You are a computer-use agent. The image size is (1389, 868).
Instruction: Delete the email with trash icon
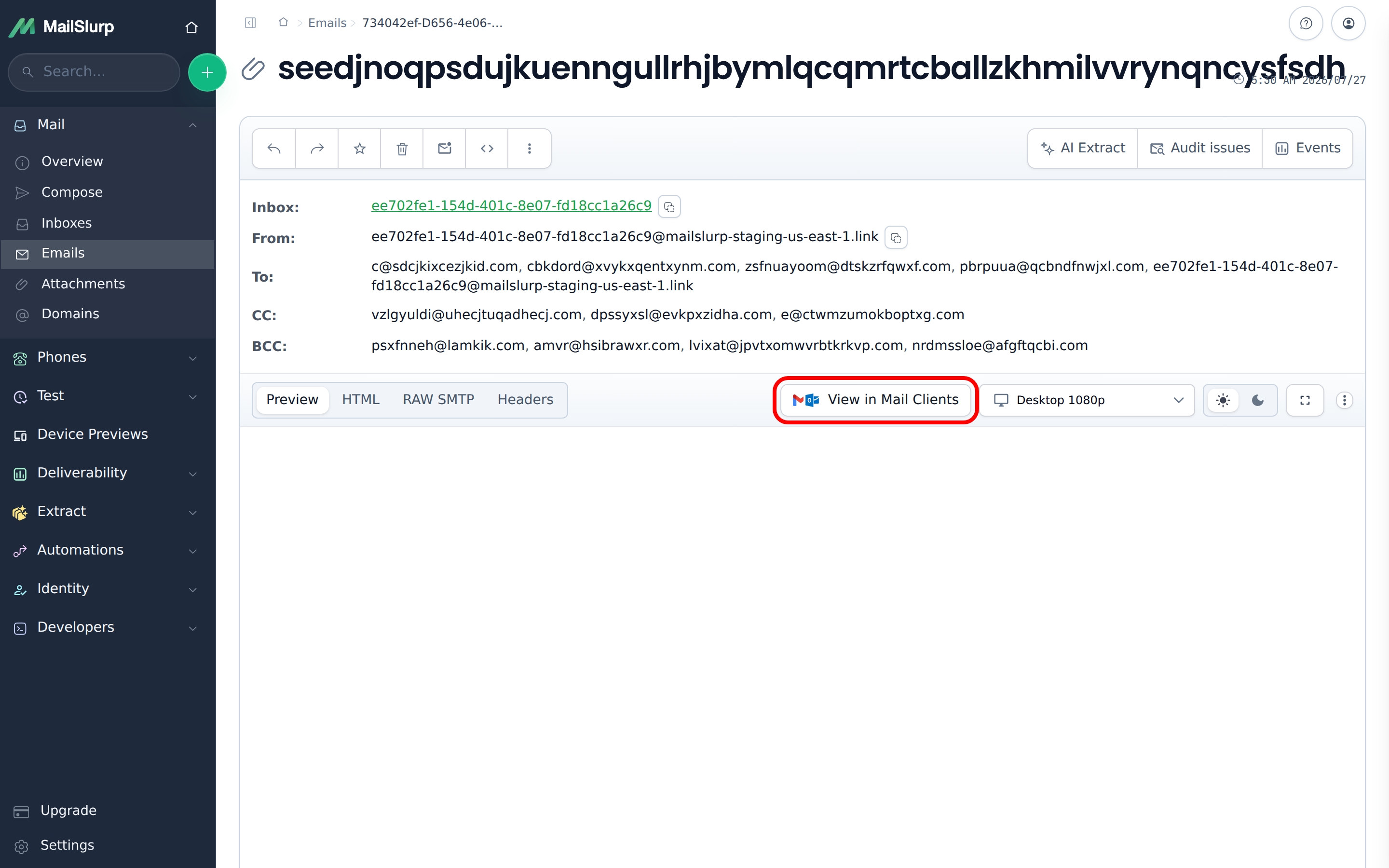coord(402,149)
